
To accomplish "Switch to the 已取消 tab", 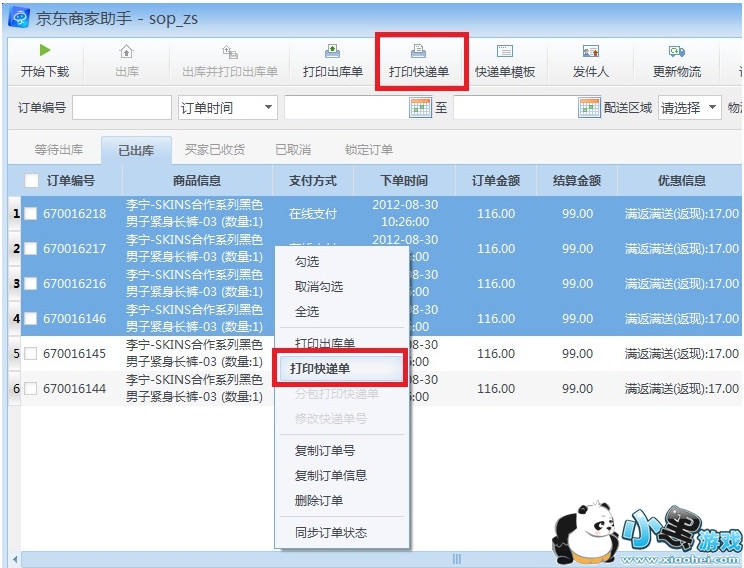I will [x=293, y=150].
